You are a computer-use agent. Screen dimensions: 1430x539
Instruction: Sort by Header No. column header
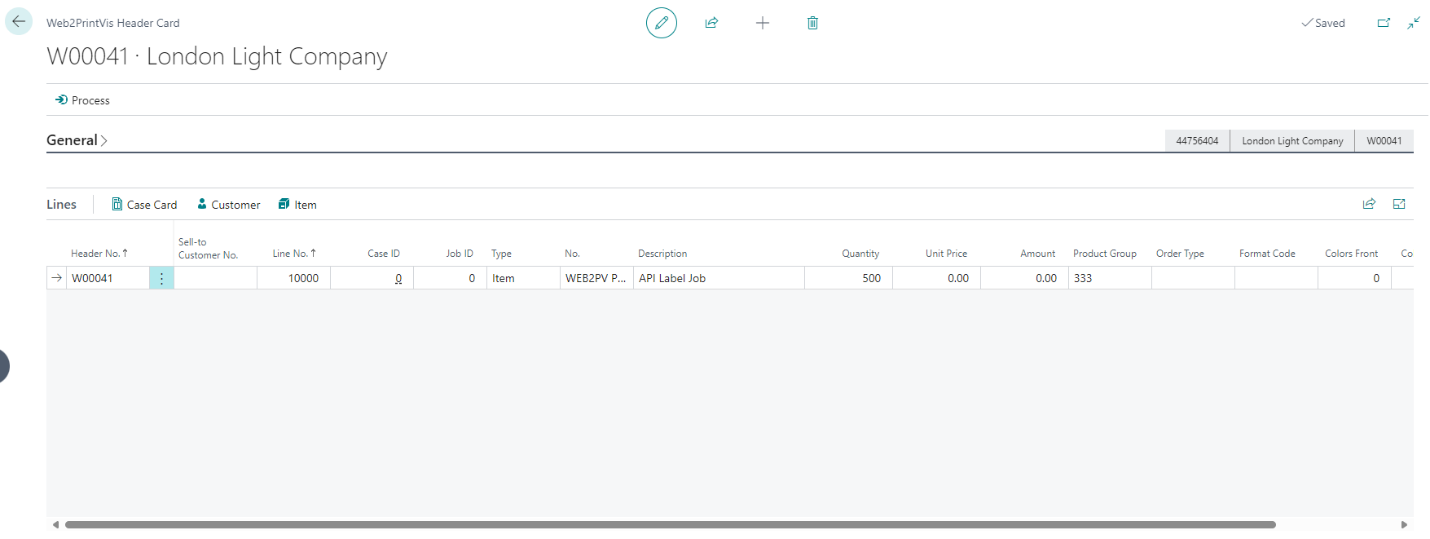click(98, 253)
